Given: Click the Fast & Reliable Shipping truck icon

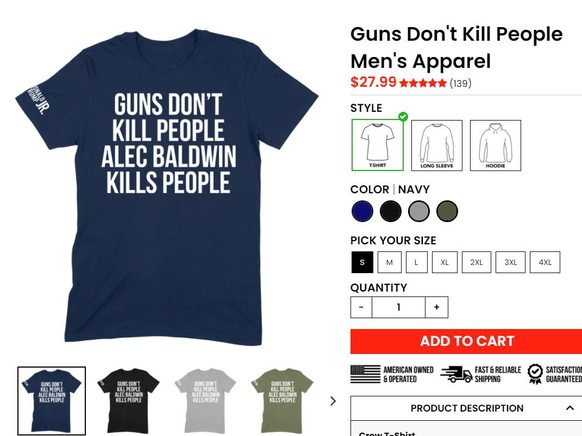Looking at the screenshot, I should [x=456, y=374].
